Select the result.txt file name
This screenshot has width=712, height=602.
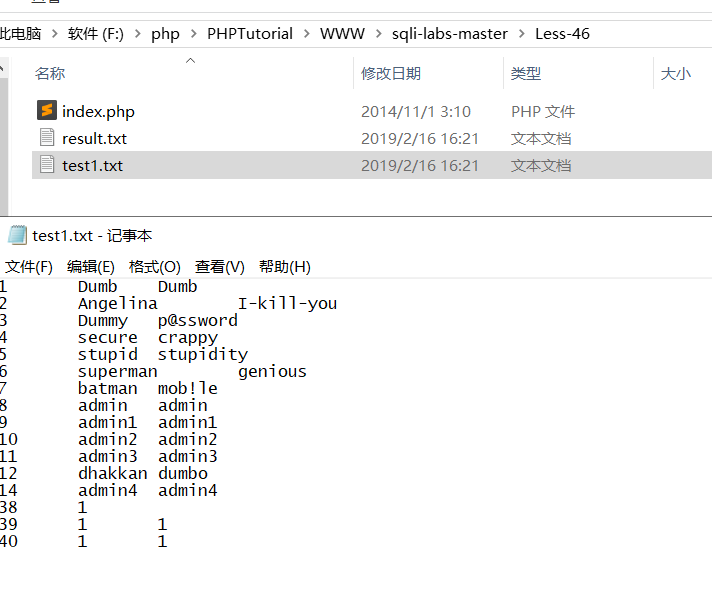94,138
